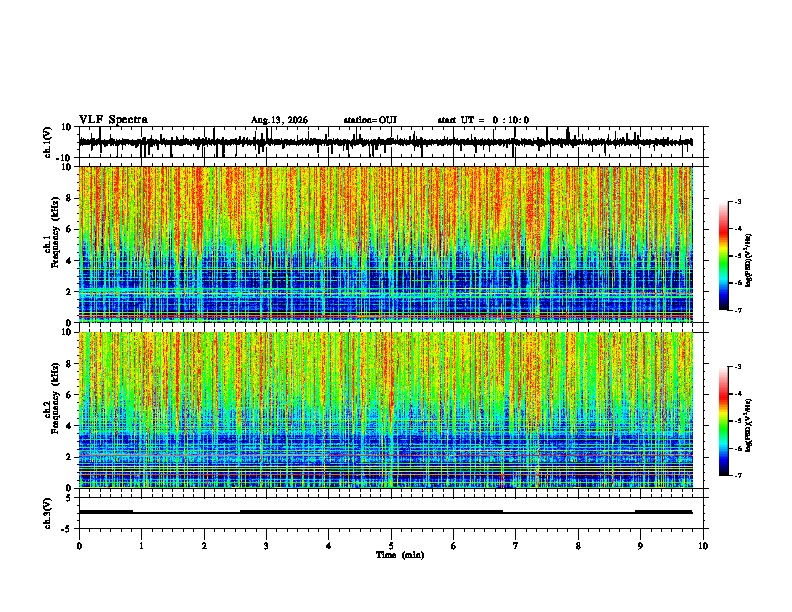This screenshot has height=612, width=792.
Task: Click the "4" kHz tick of ch.2 spectrogram
Action: click(x=69, y=426)
